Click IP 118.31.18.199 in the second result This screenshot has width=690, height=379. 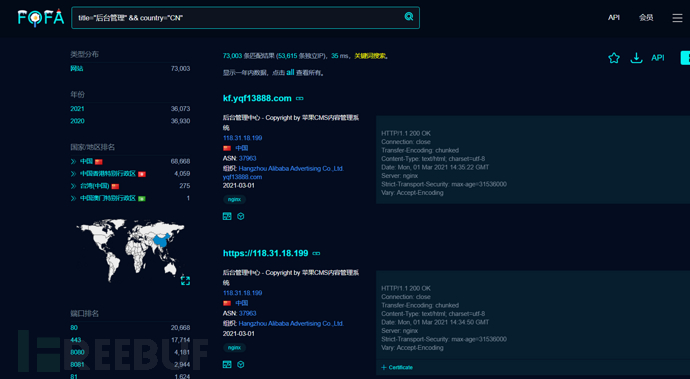pyautogui.click(x=242, y=293)
